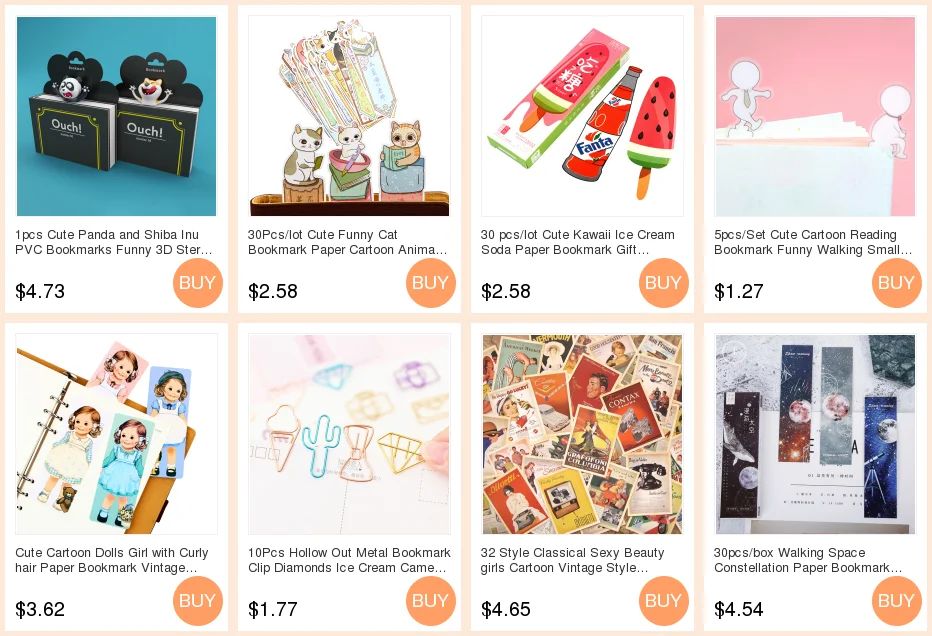This screenshot has width=932, height=636.
Task: Click BUY for the Ice Cream Soda bookmarks
Action: pyautogui.click(x=664, y=283)
